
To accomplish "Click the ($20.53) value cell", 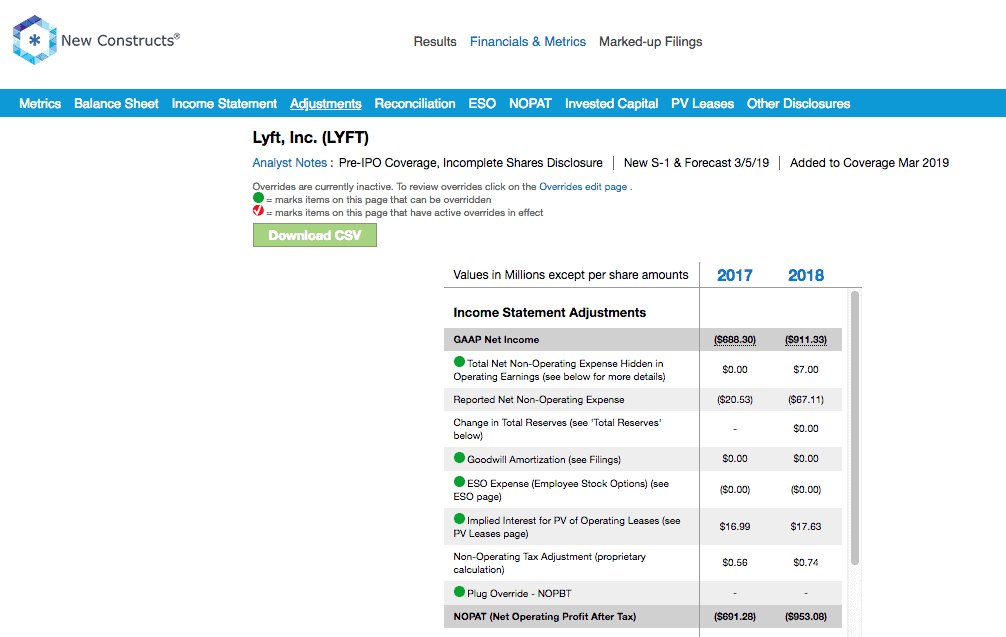I will (x=735, y=400).
